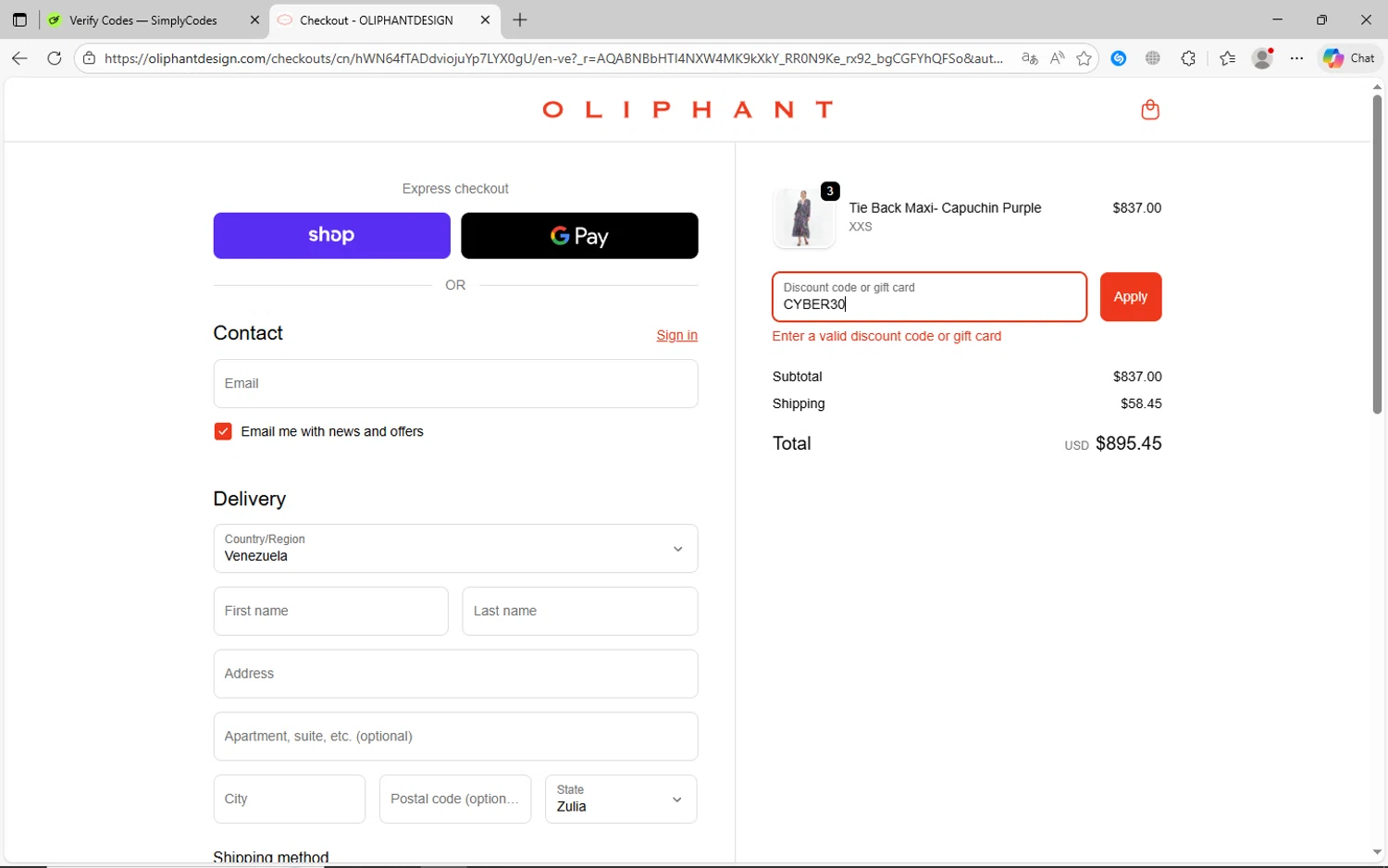
Task: Uncheck Email me with news and offers
Action: pos(223,431)
